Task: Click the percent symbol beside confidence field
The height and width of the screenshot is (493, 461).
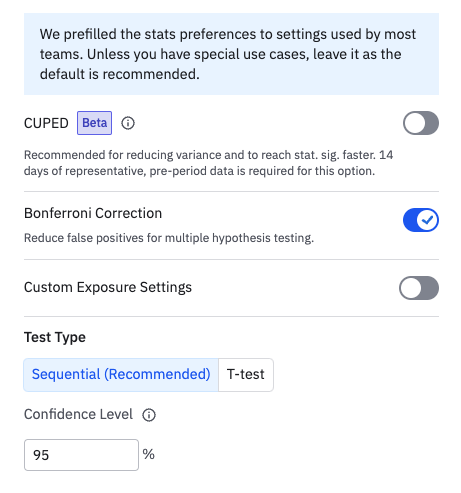Action: click(148, 454)
